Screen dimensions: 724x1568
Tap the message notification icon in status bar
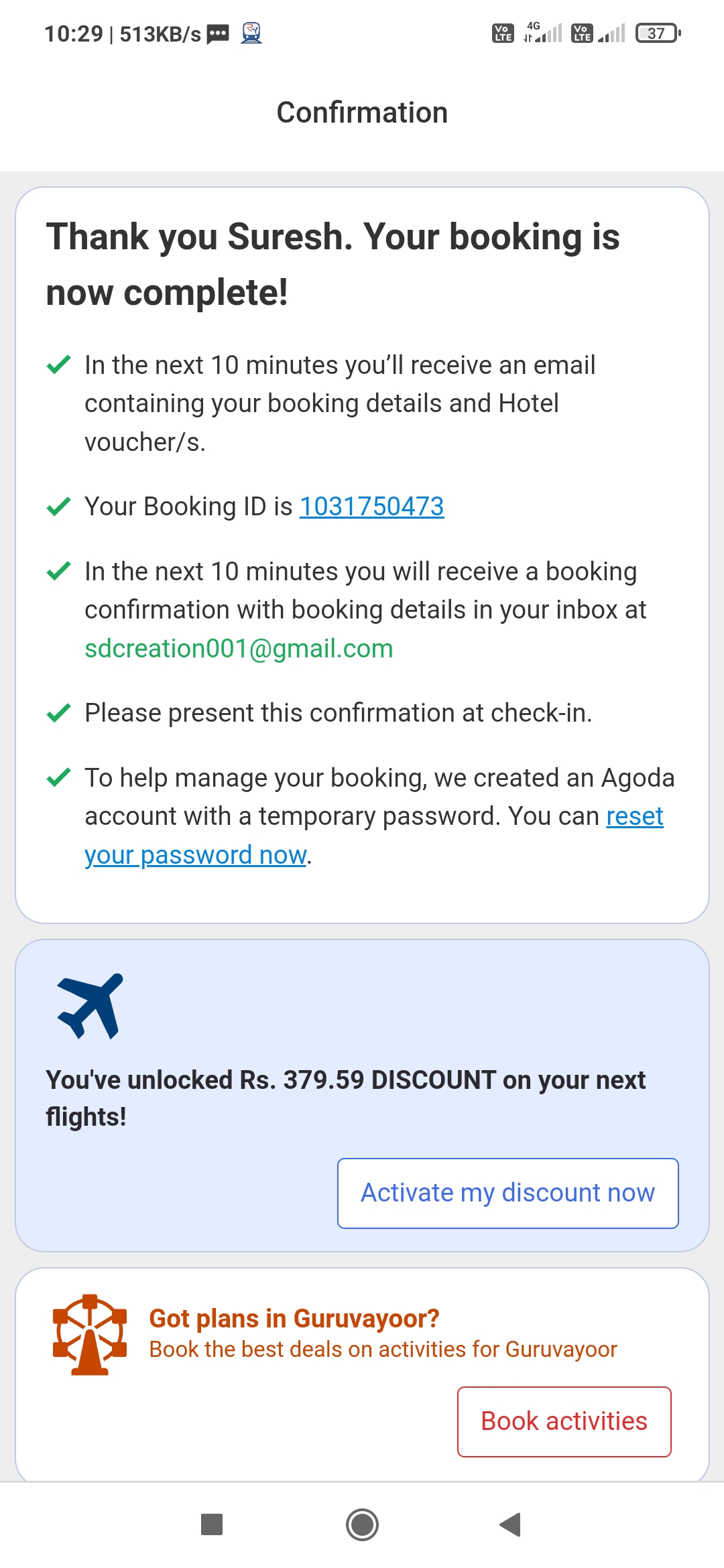tap(218, 34)
